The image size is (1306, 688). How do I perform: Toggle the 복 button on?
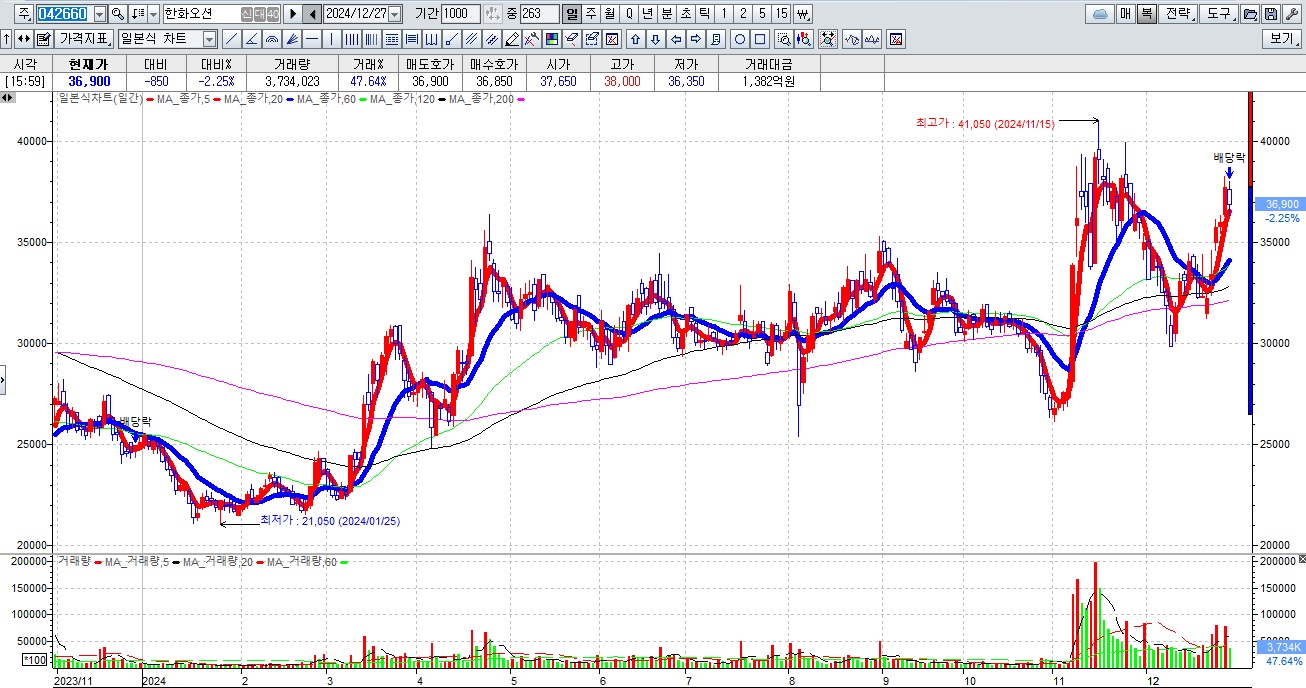1147,14
